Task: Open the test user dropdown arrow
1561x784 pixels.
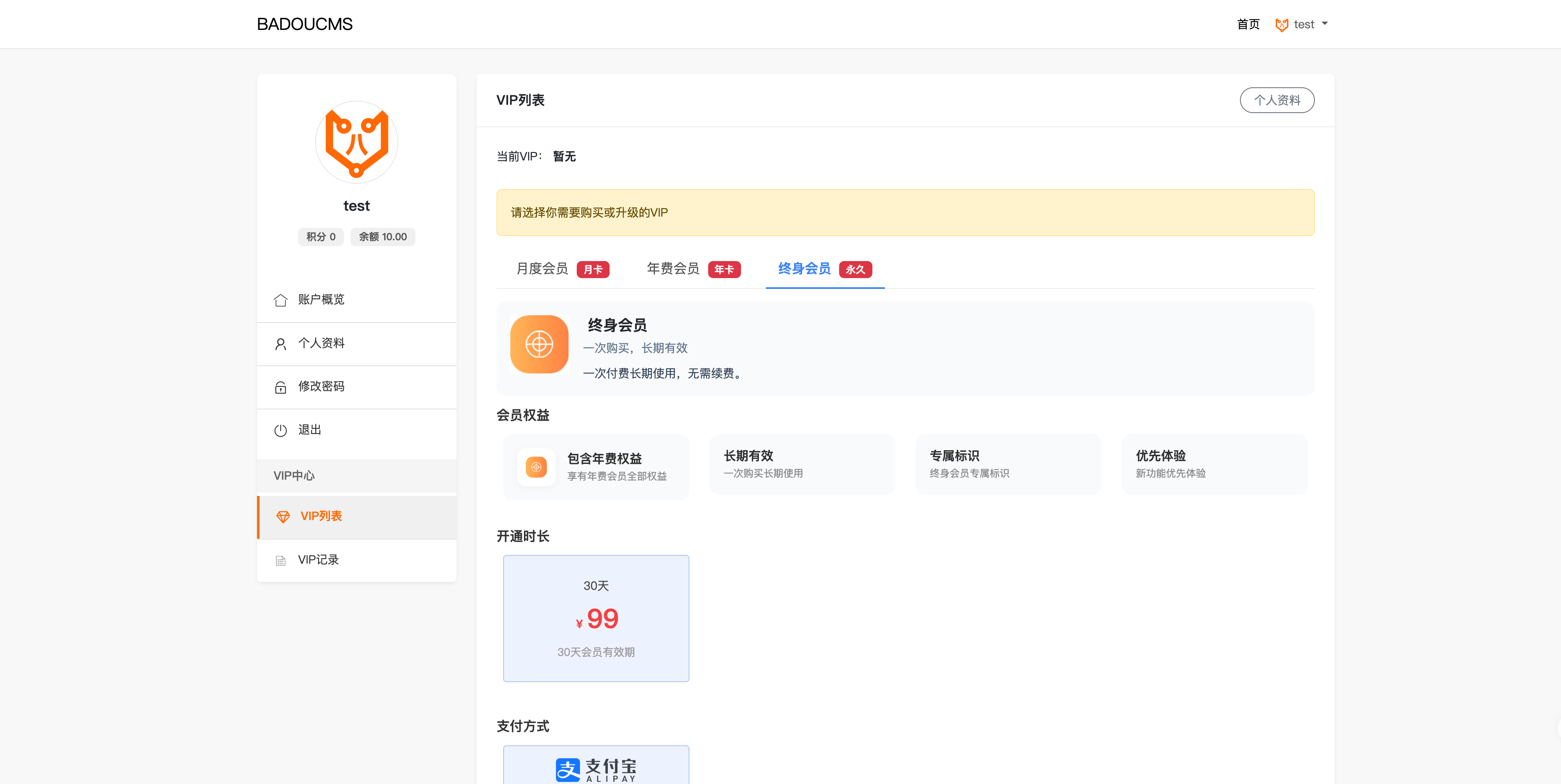Action: [1325, 24]
